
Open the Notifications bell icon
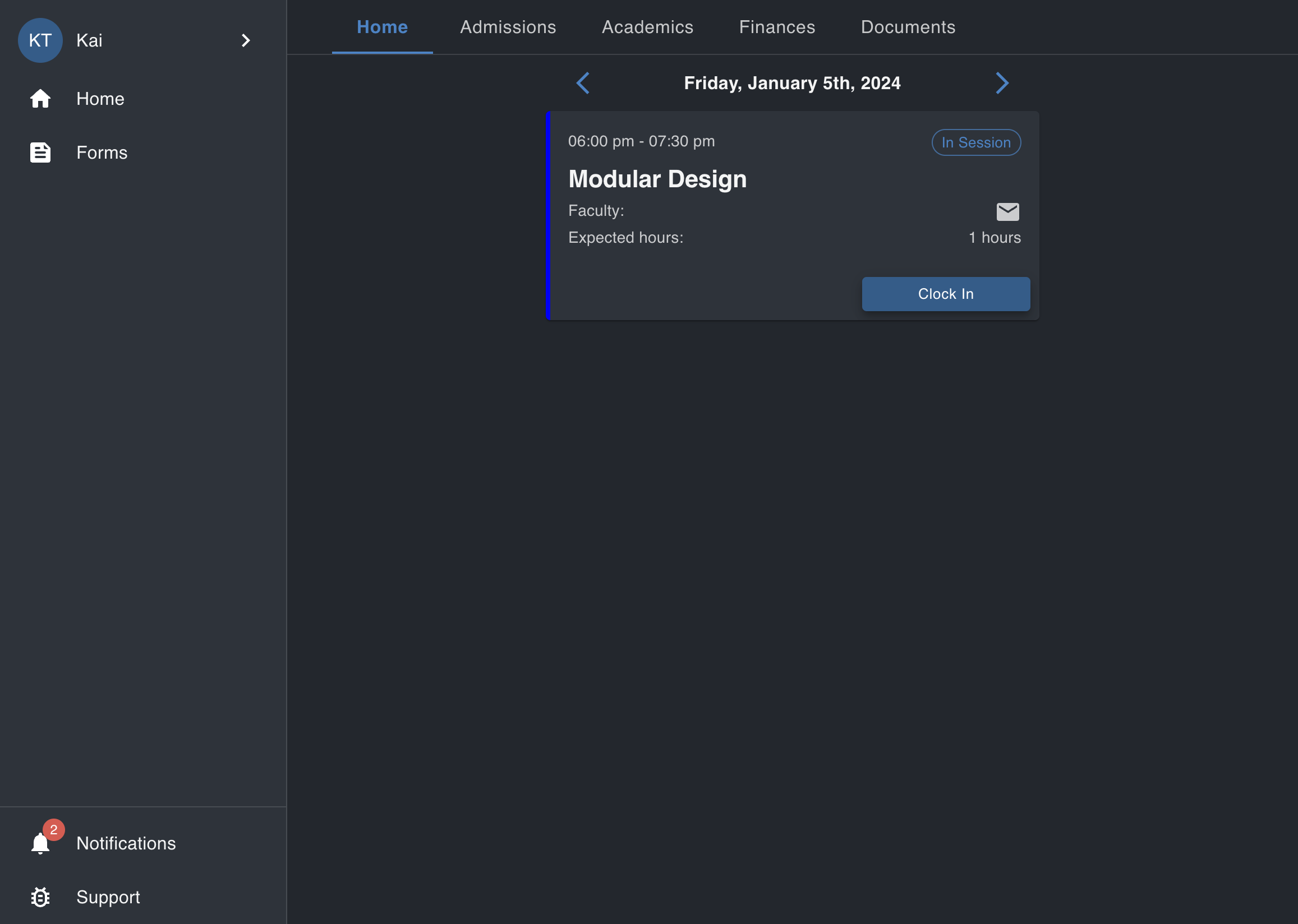tap(40, 843)
